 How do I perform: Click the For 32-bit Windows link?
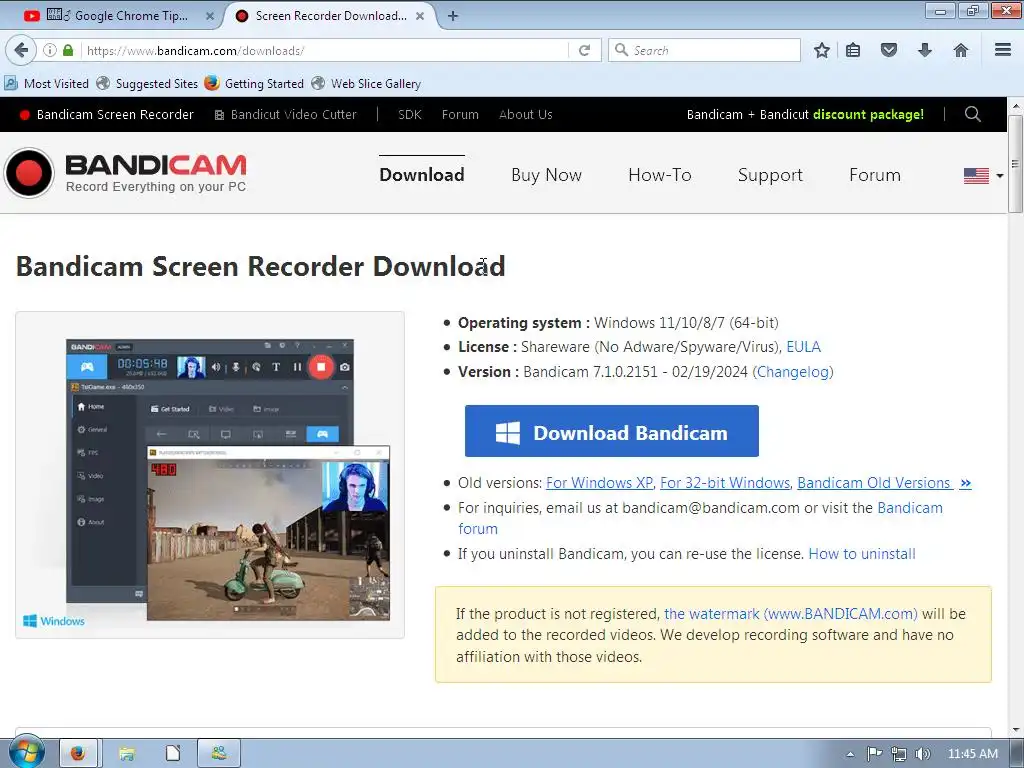725,483
